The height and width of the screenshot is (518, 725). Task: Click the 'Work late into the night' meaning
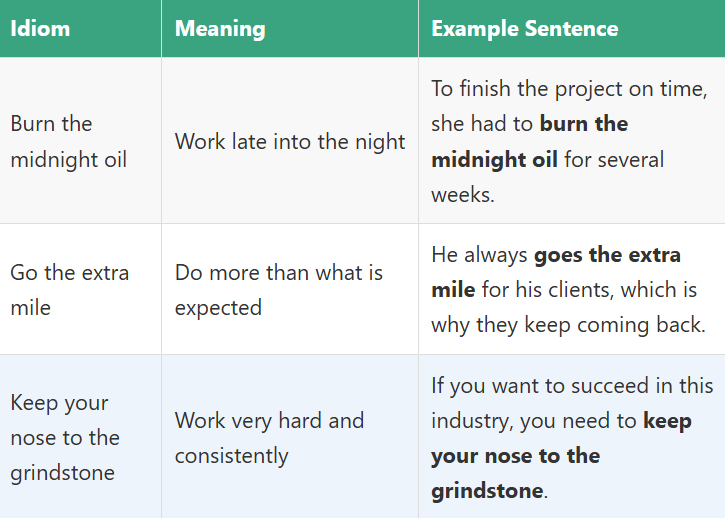[290, 141]
